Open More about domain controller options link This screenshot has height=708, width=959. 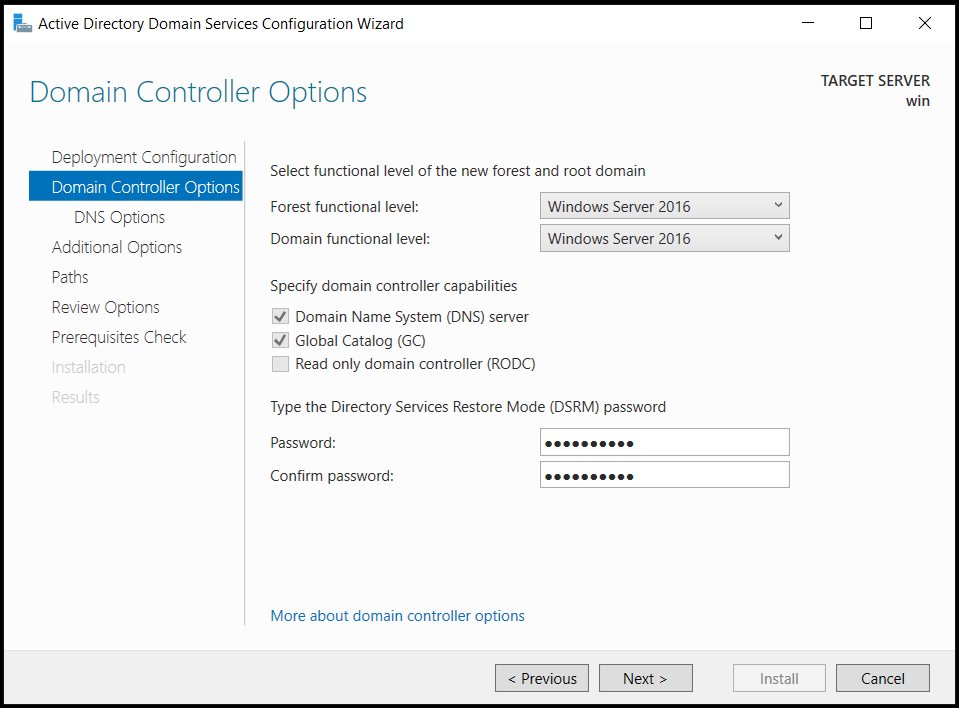[x=398, y=616]
